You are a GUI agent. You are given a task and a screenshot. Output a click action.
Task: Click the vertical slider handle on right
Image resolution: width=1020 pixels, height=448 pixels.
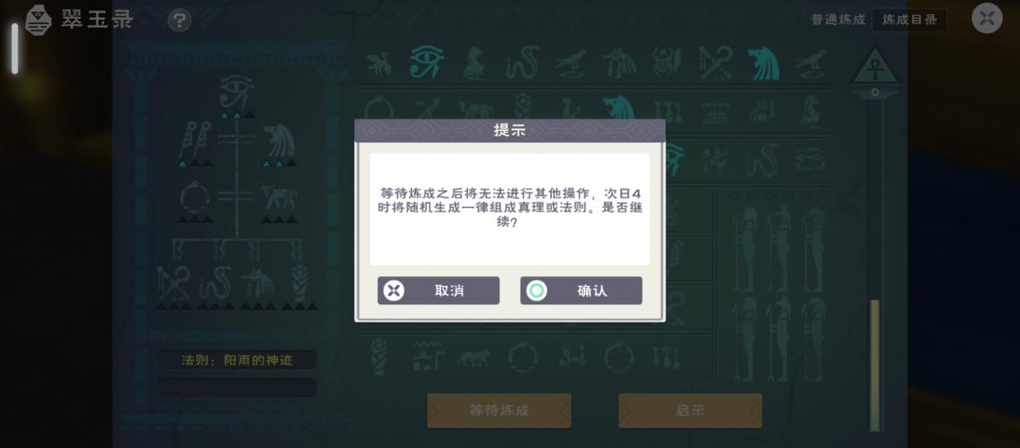pyautogui.click(x=875, y=365)
